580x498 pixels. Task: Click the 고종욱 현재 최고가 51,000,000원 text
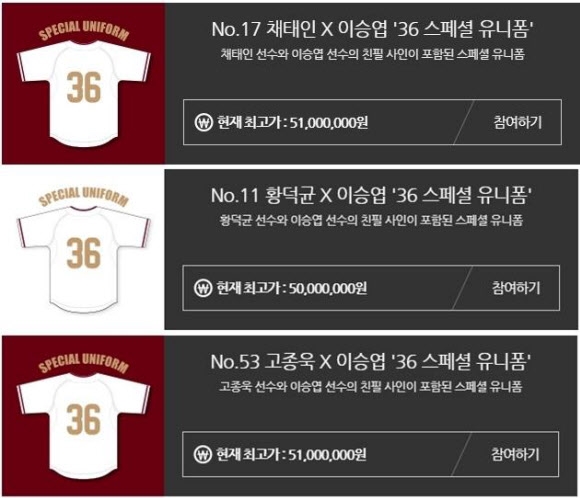(291, 454)
